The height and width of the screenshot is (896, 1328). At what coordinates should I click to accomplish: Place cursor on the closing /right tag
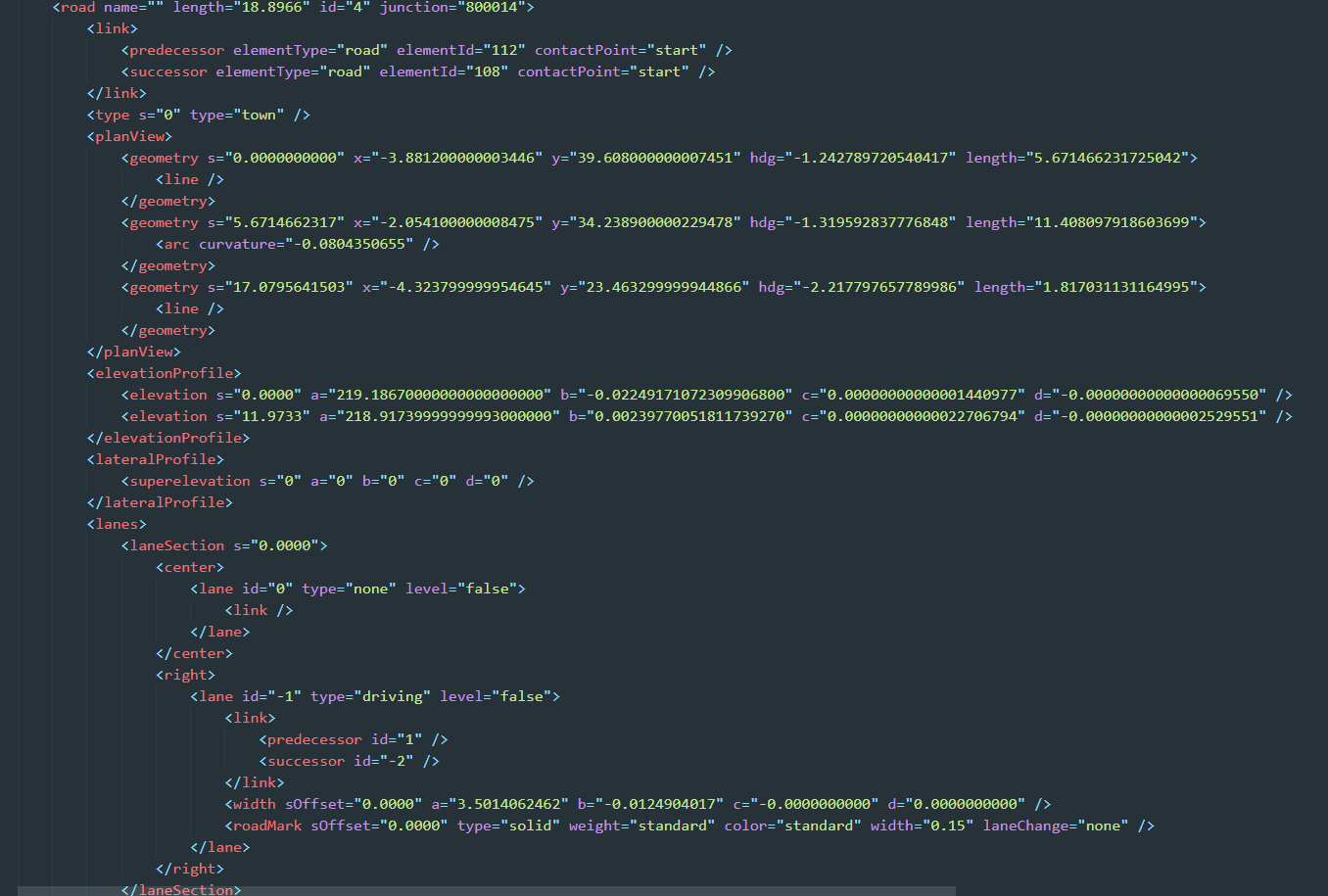pos(190,869)
